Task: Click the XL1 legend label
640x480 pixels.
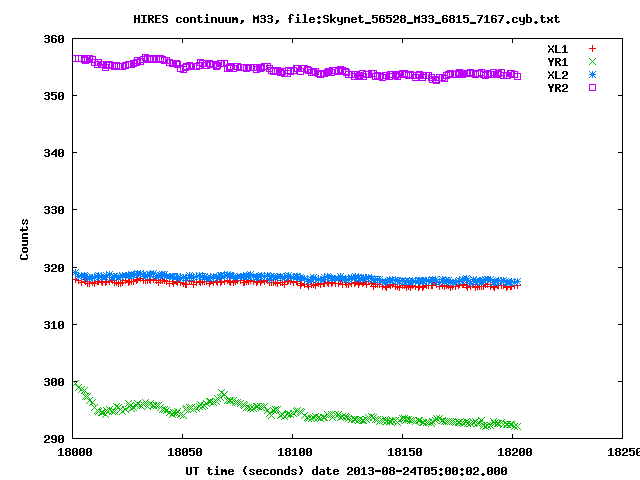Action: (x=558, y=49)
